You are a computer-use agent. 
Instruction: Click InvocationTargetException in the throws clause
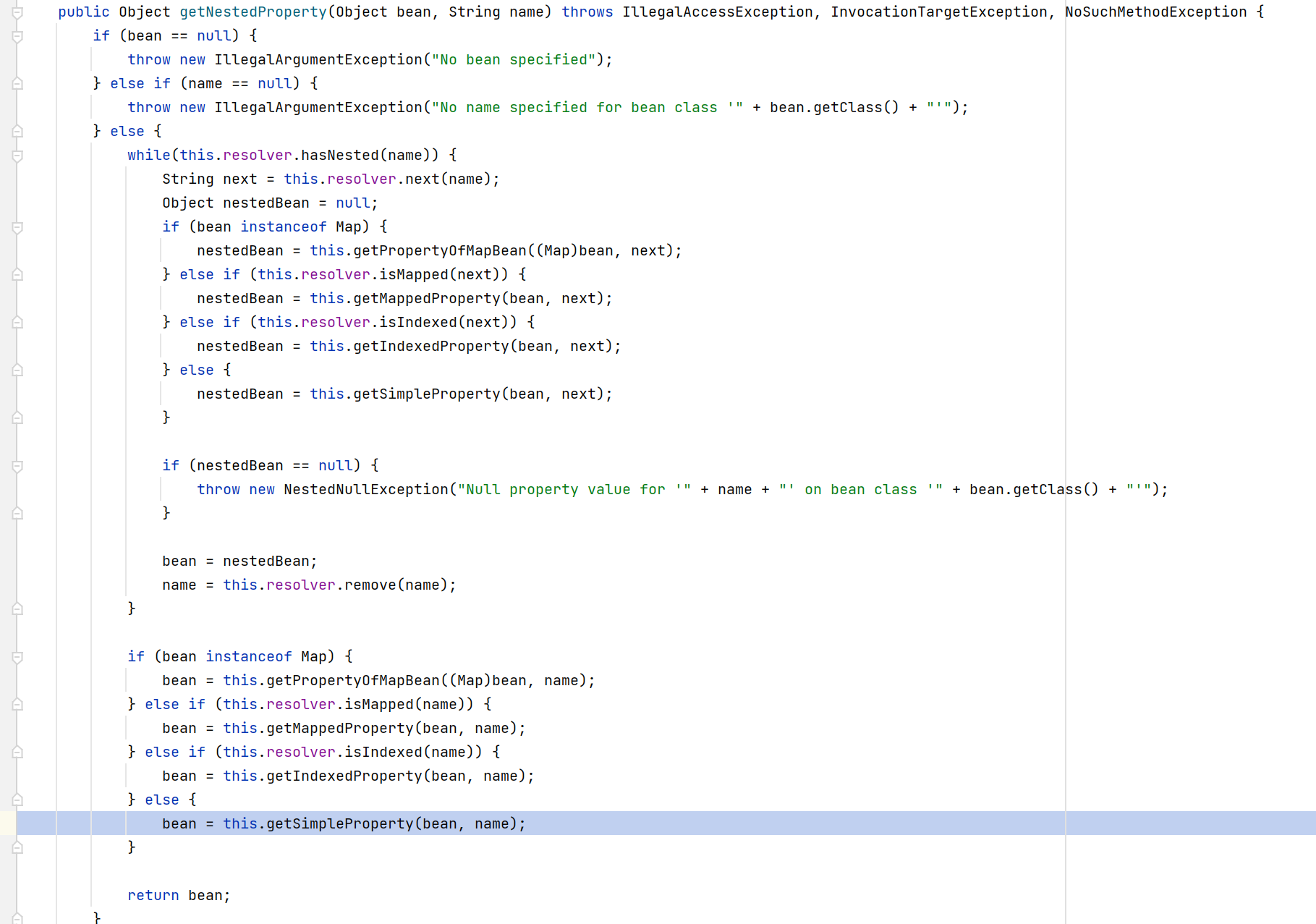click(x=939, y=12)
